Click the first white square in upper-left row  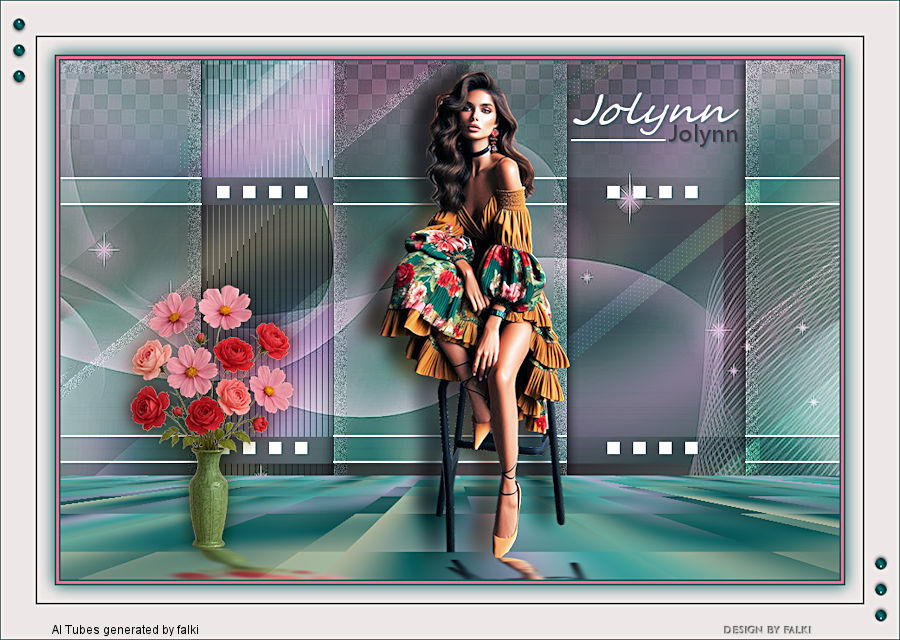[223, 192]
